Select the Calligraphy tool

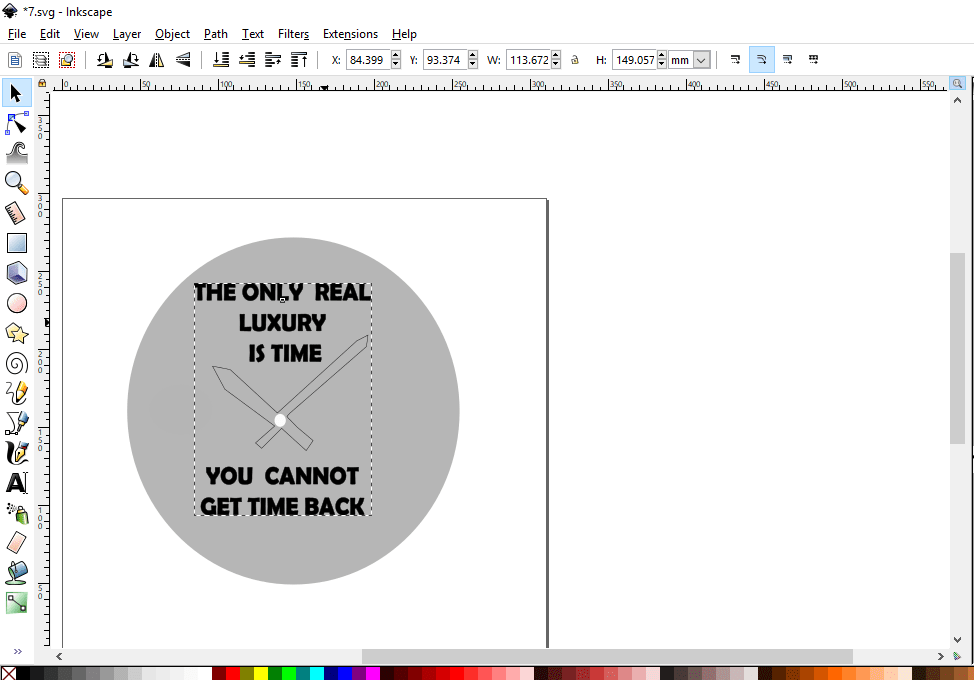17,453
